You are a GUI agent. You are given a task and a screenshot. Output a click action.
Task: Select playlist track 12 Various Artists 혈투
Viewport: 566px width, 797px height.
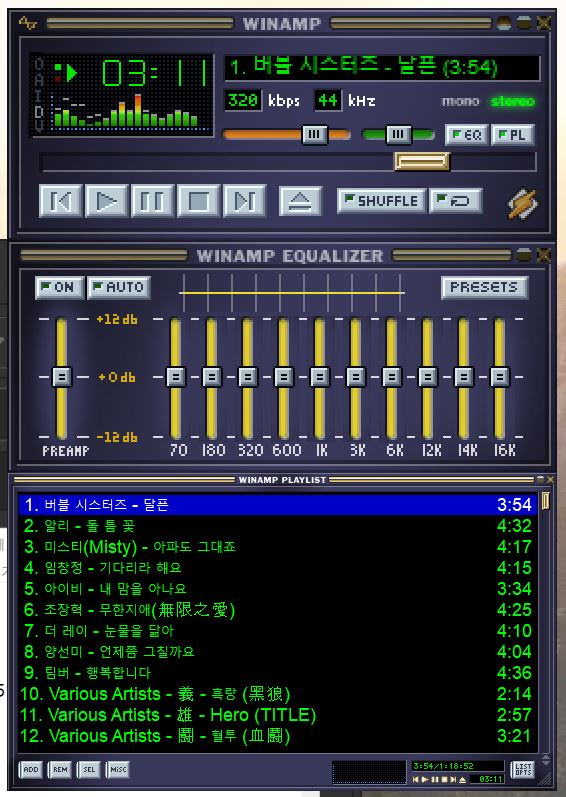pyautogui.click(x=278, y=736)
